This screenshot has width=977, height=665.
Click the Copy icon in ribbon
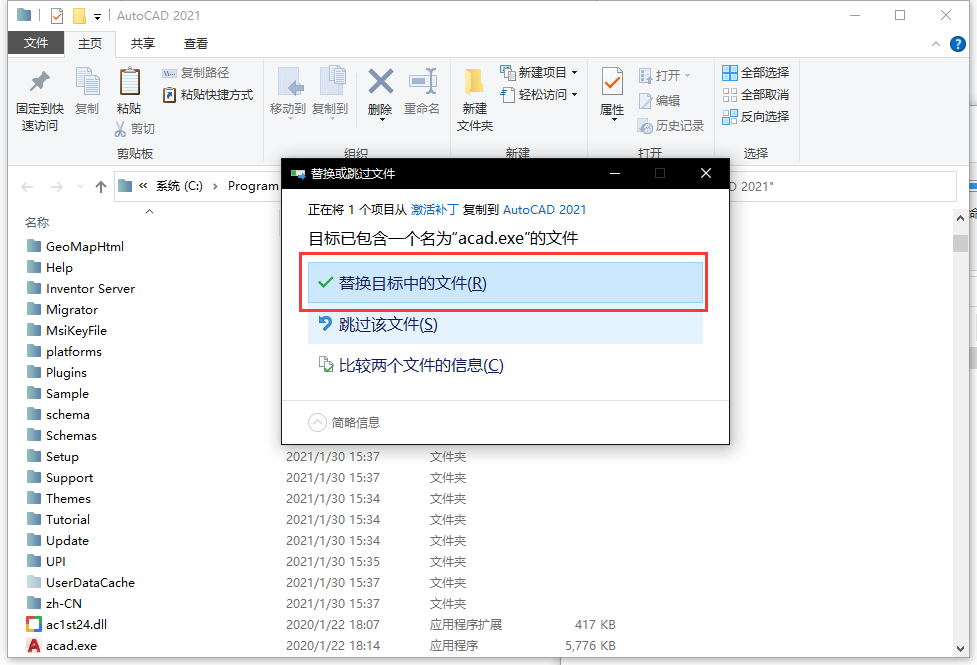87,83
